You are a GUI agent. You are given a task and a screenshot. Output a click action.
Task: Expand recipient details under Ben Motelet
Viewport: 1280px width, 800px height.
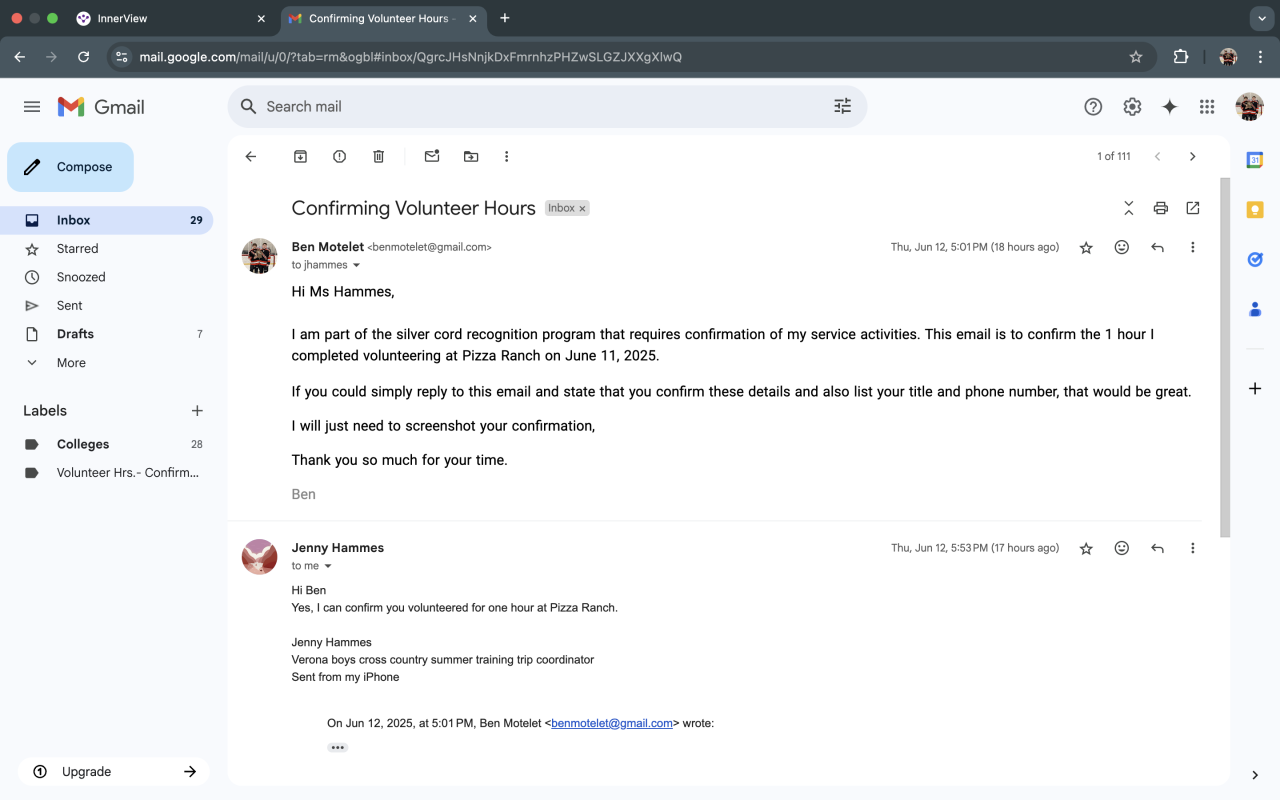(x=356, y=265)
